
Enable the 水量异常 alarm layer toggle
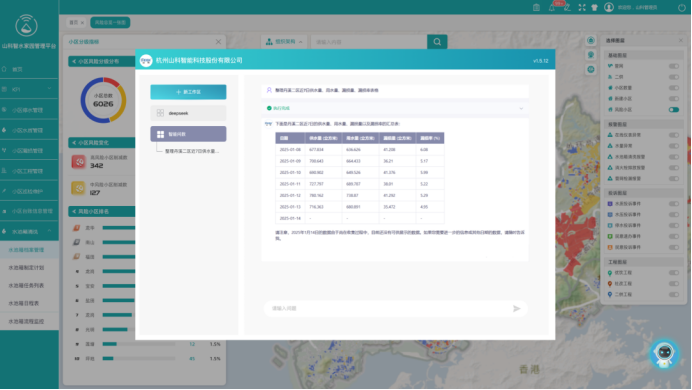(x=673, y=146)
